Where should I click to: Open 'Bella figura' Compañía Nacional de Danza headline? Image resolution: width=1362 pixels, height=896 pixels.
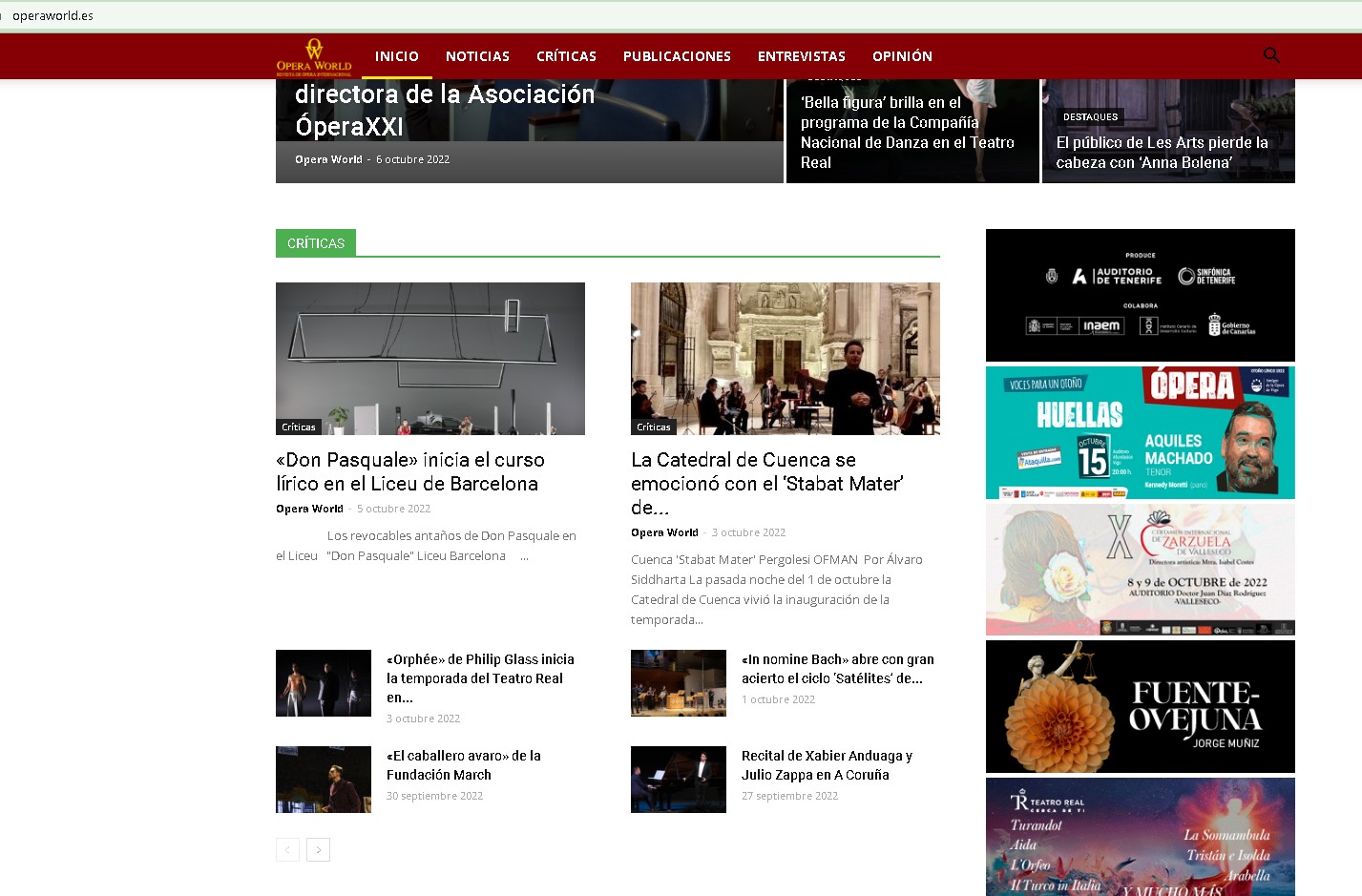[907, 133]
